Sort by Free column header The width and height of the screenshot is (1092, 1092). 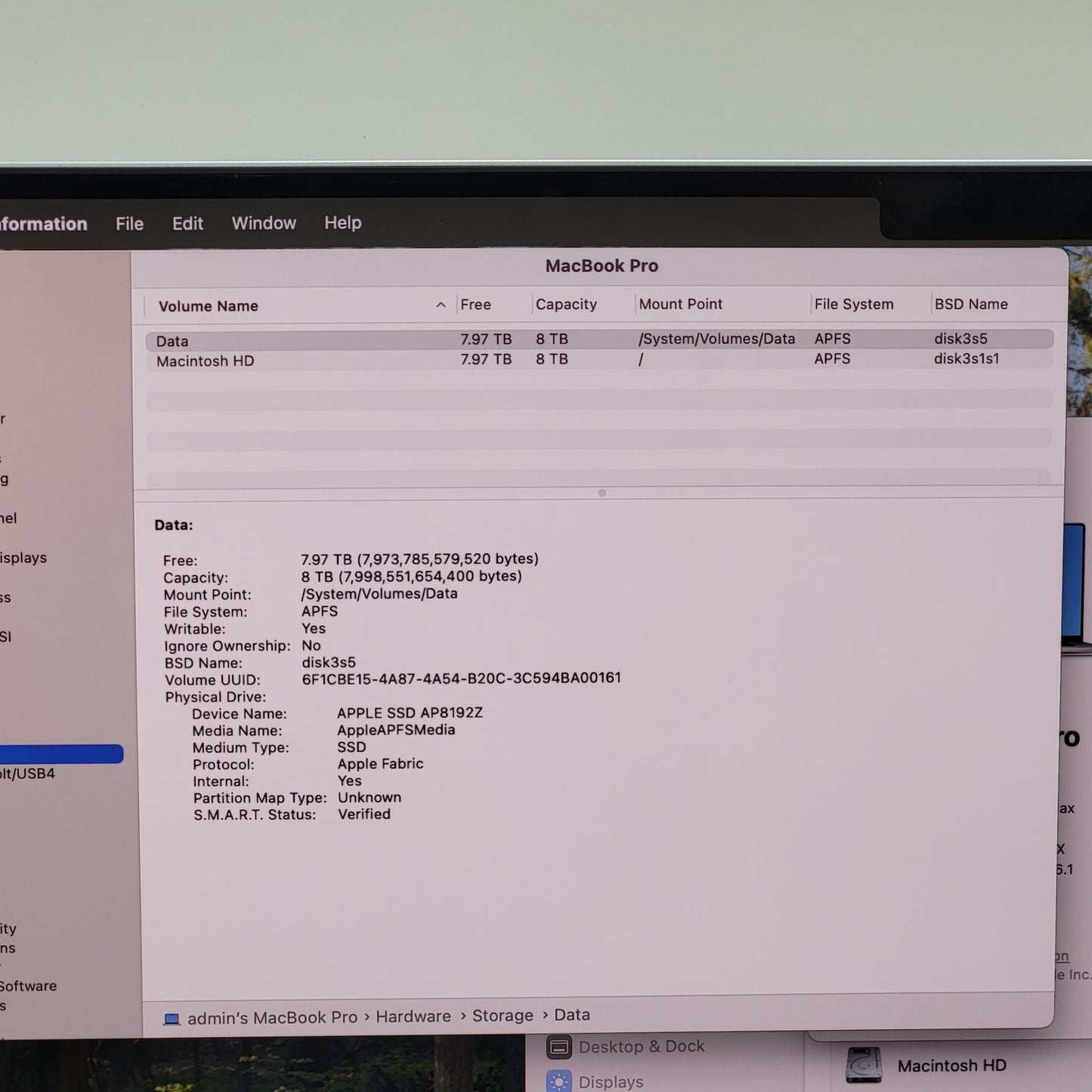tap(475, 305)
